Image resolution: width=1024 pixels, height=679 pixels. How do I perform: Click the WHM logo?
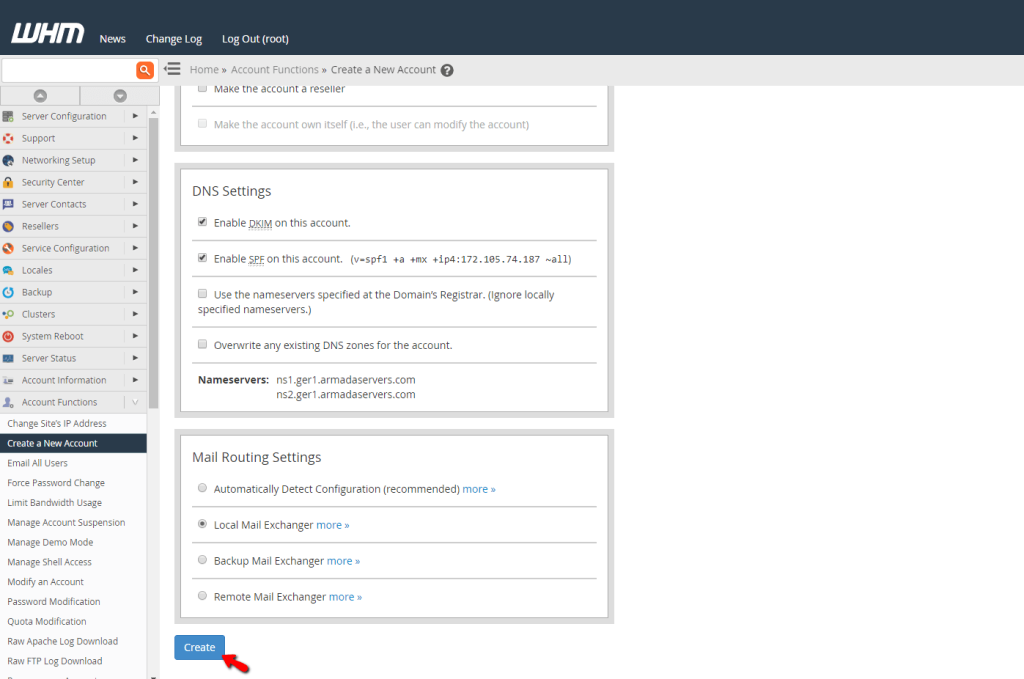(46, 31)
